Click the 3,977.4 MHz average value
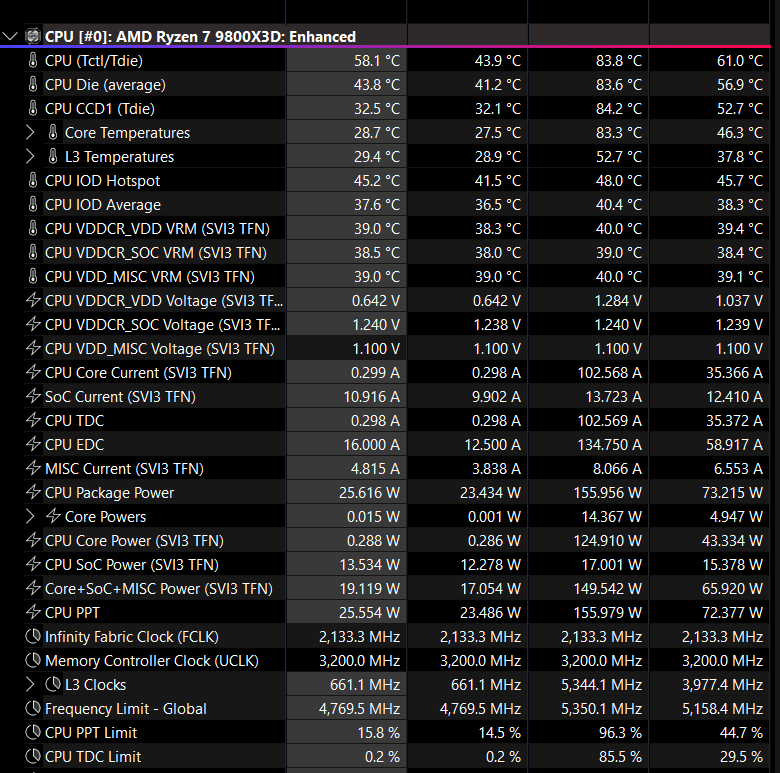Image resolution: width=780 pixels, height=773 pixels. 722,684
